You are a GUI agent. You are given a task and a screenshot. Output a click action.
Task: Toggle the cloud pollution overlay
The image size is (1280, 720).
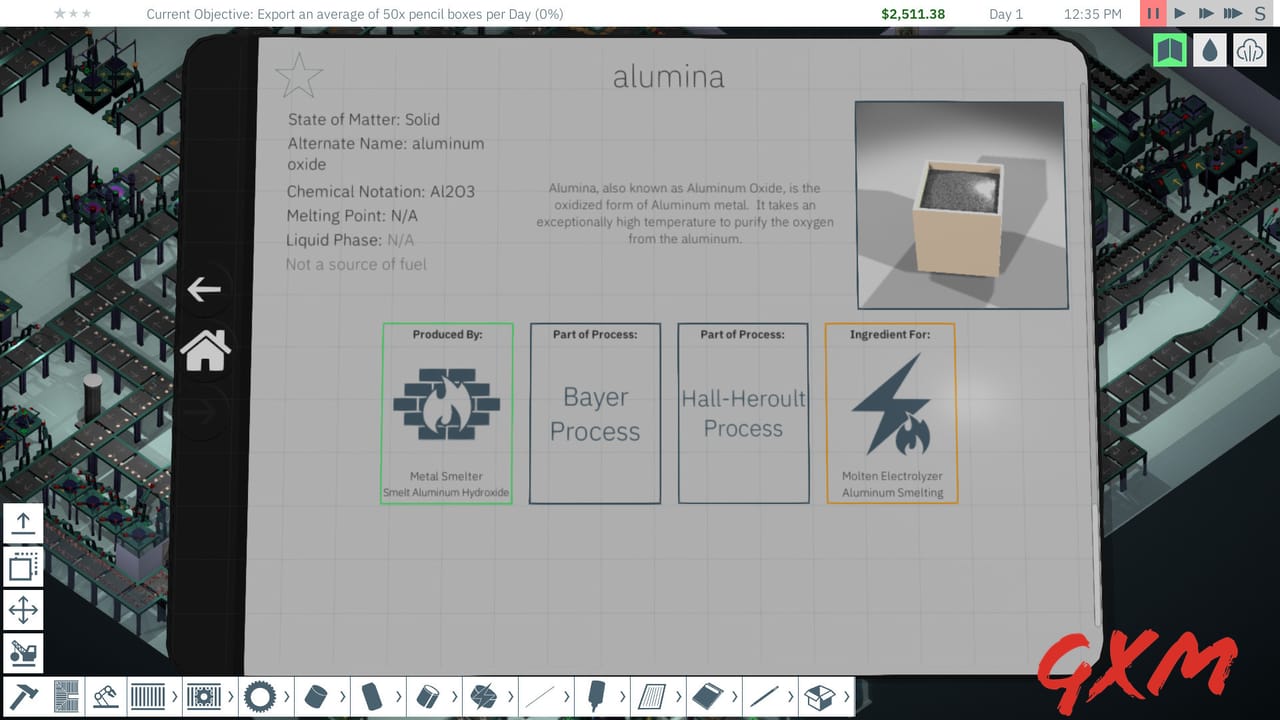(x=1248, y=50)
